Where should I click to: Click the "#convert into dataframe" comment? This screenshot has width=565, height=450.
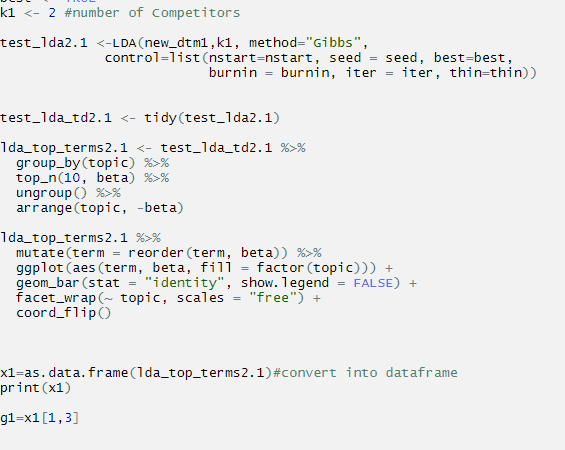point(365,373)
